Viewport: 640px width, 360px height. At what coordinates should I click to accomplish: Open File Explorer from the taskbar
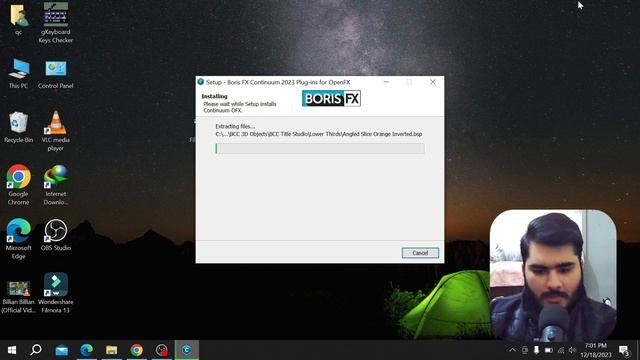(x=111, y=350)
